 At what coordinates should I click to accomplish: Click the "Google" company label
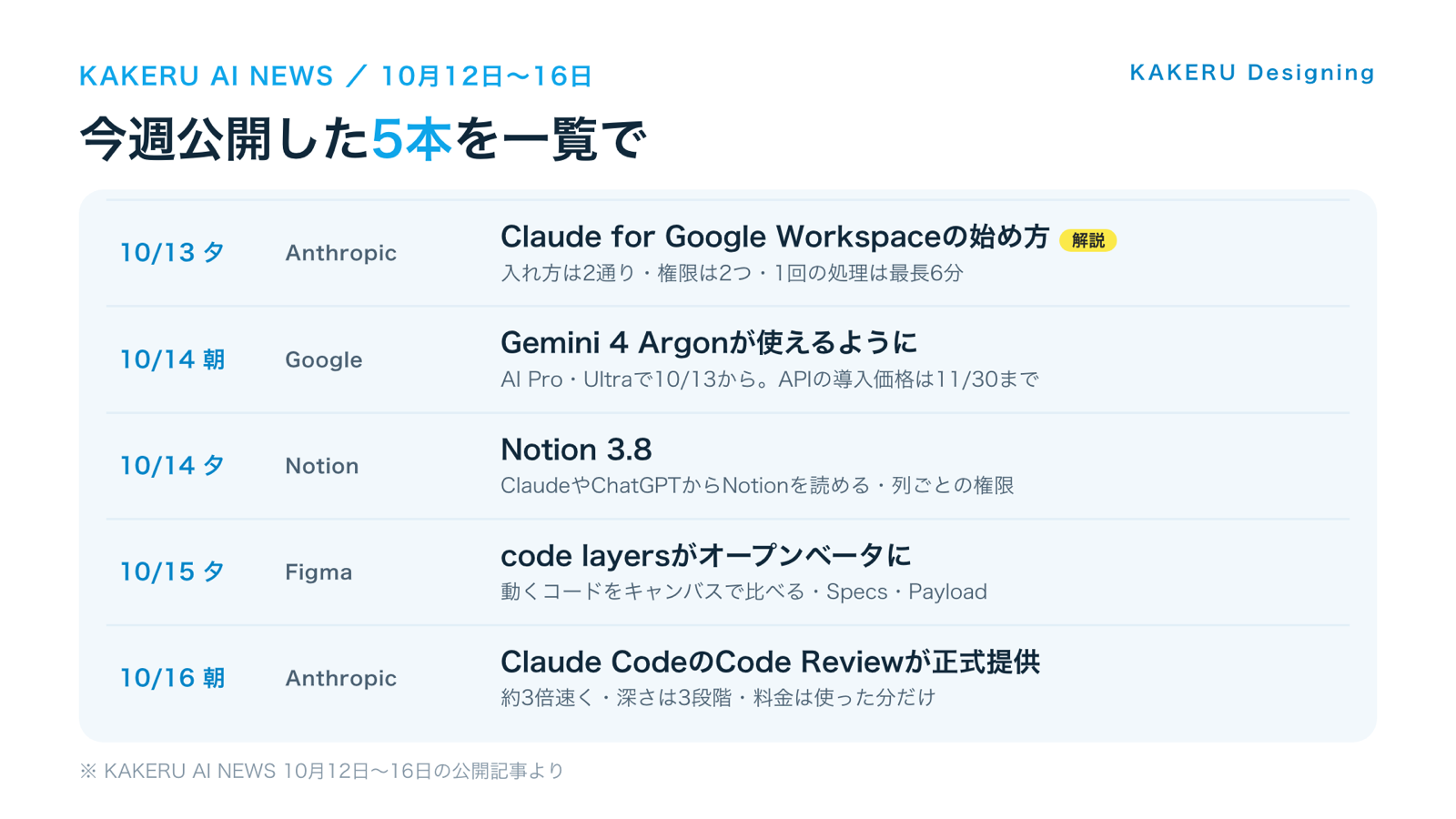tap(324, 360)
